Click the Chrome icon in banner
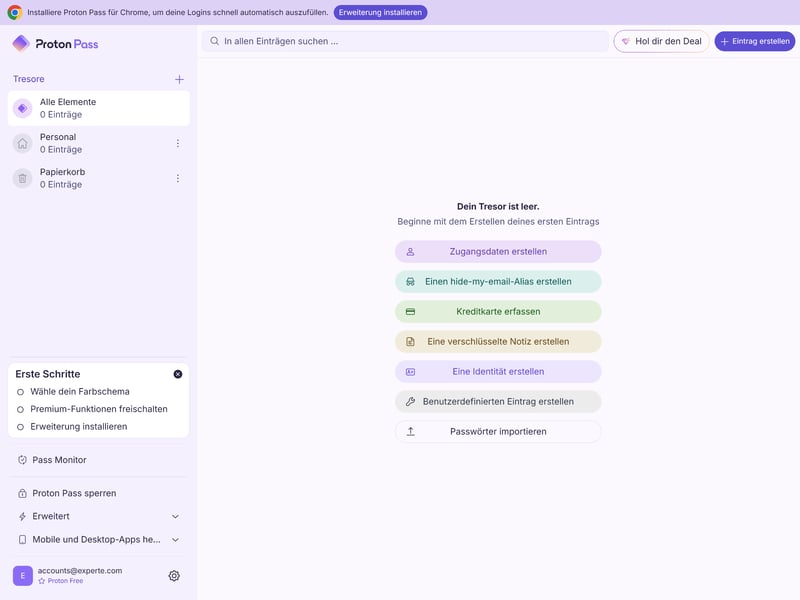 point(15,12)
